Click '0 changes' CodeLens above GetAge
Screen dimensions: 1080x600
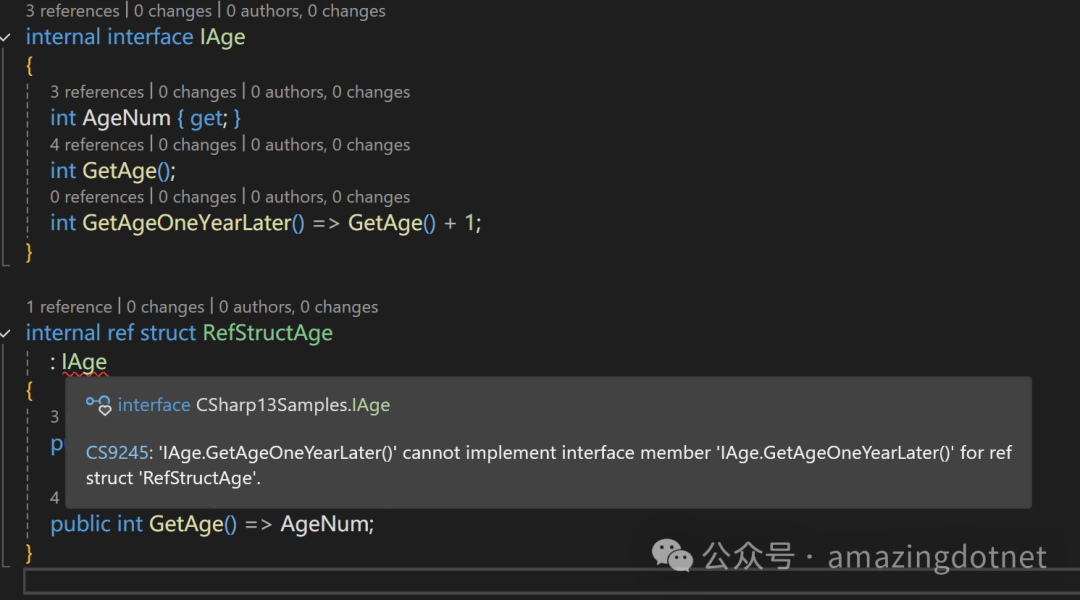(197, 144)
